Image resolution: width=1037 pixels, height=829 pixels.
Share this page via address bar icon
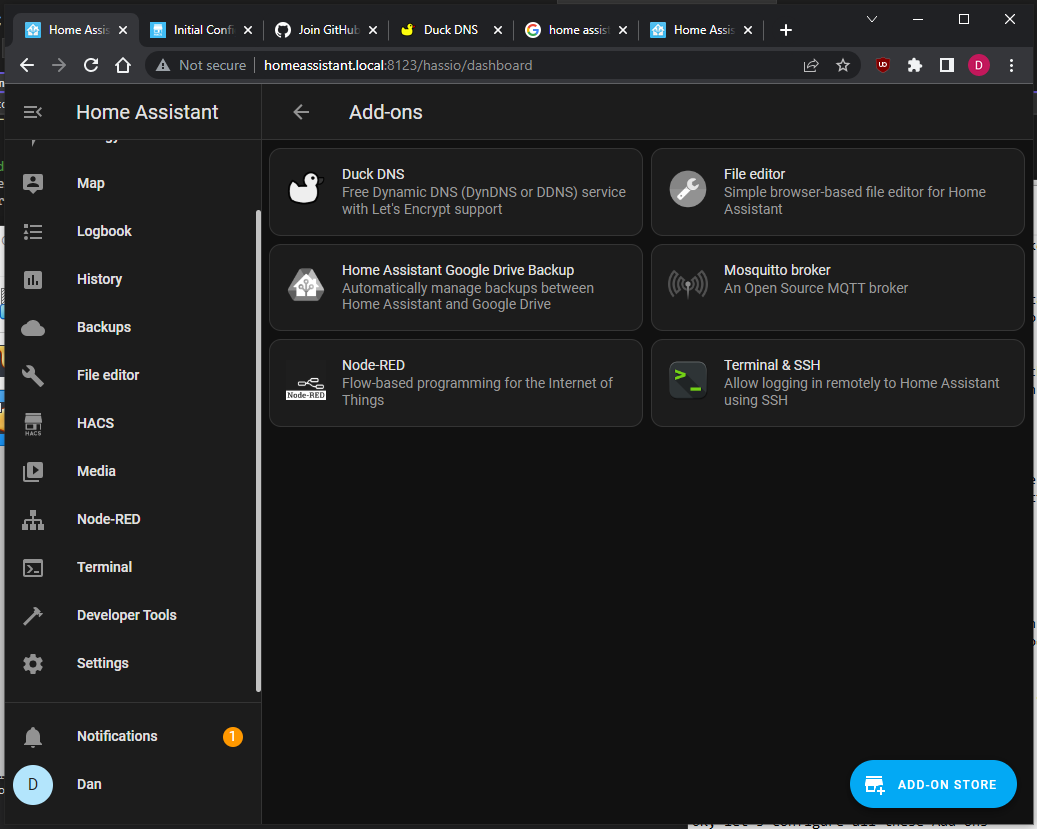coord(811,65)
